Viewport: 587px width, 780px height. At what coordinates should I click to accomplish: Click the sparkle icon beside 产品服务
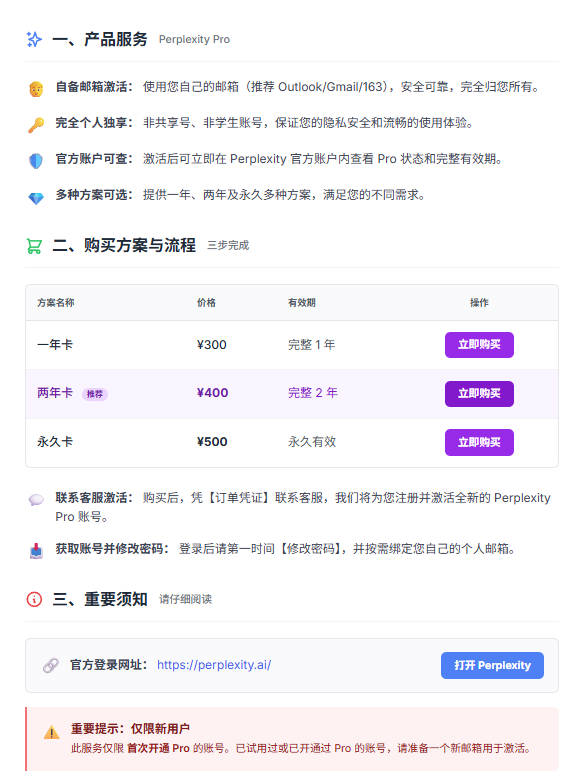pyautogui.click(x=34, y=39)
